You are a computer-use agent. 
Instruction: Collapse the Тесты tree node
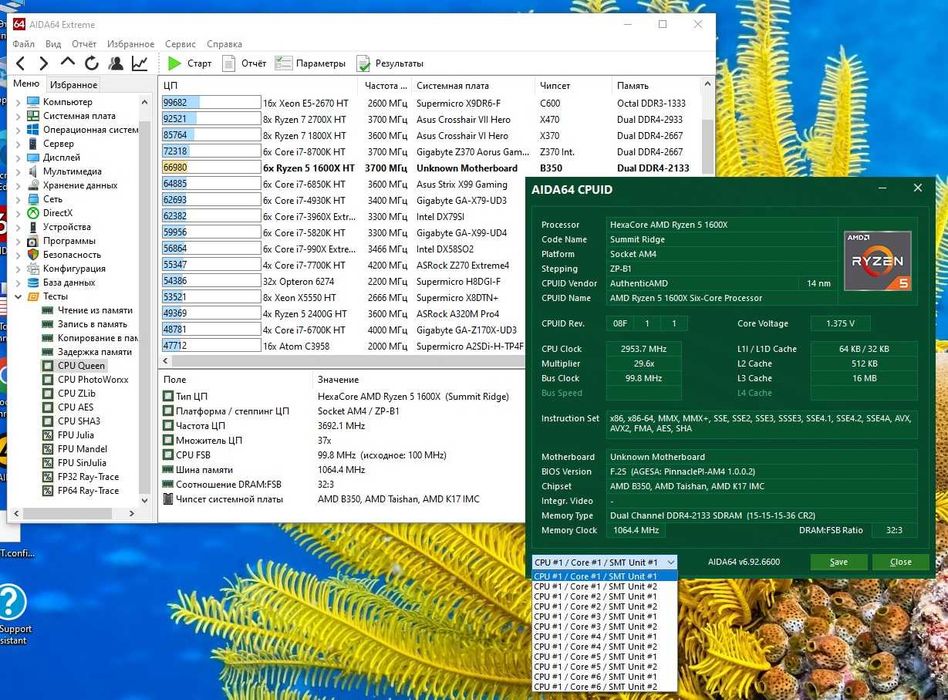pyautogui.click(x=18, y=297)
